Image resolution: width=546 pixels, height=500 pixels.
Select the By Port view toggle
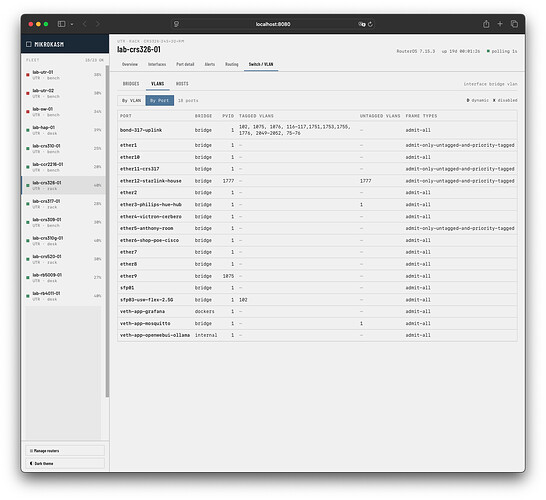point(159,100)
